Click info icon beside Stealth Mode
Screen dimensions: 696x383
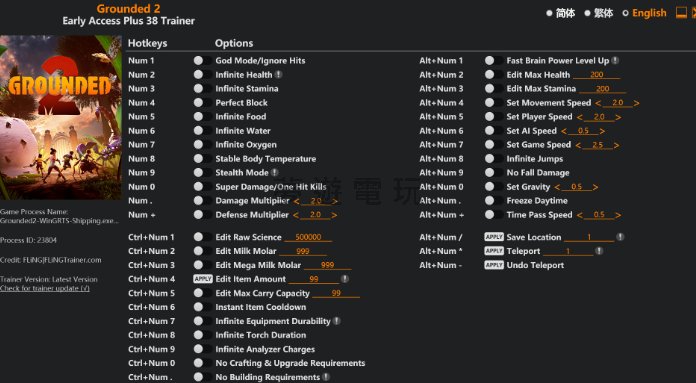pyautogui.click(x=275, y=173)
